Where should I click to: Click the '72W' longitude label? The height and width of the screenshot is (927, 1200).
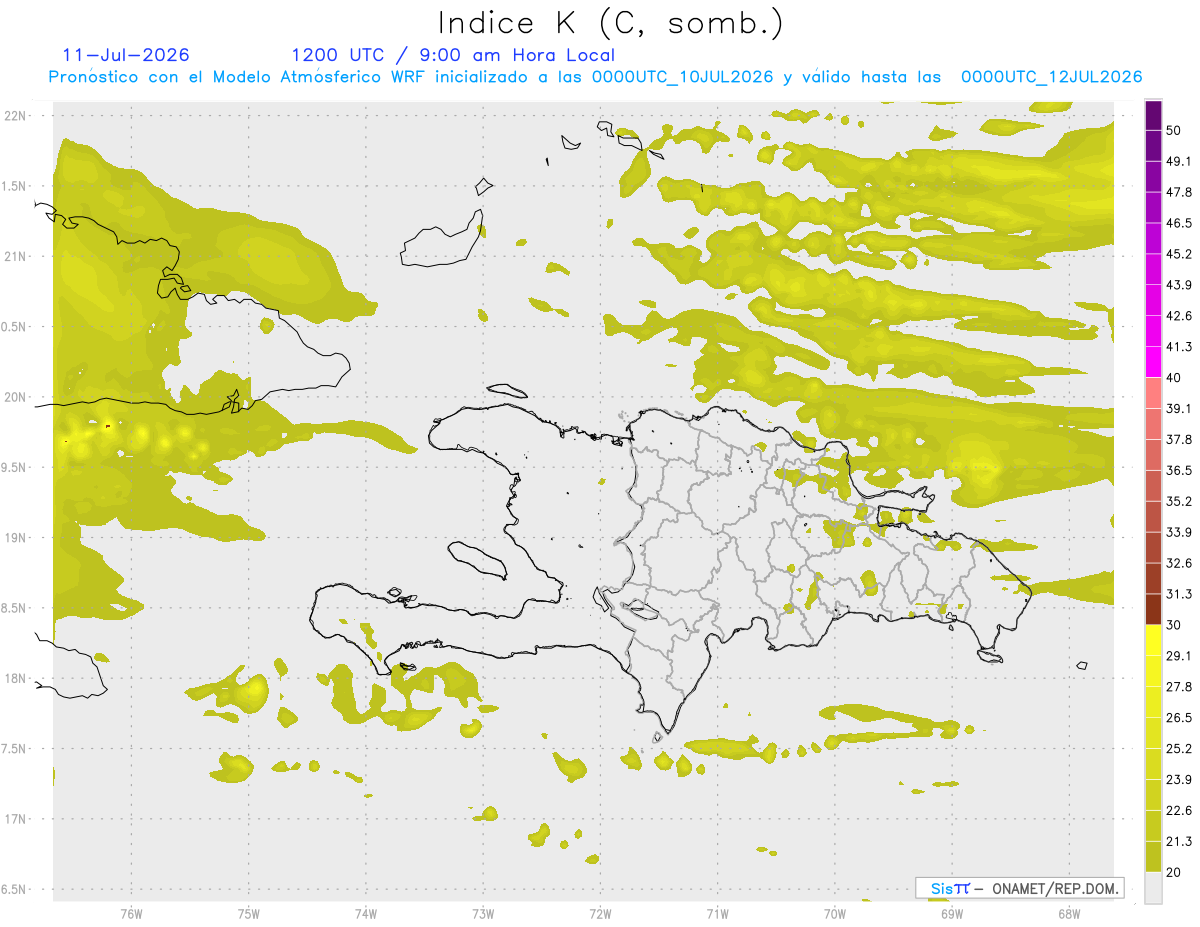coord(600,913)
